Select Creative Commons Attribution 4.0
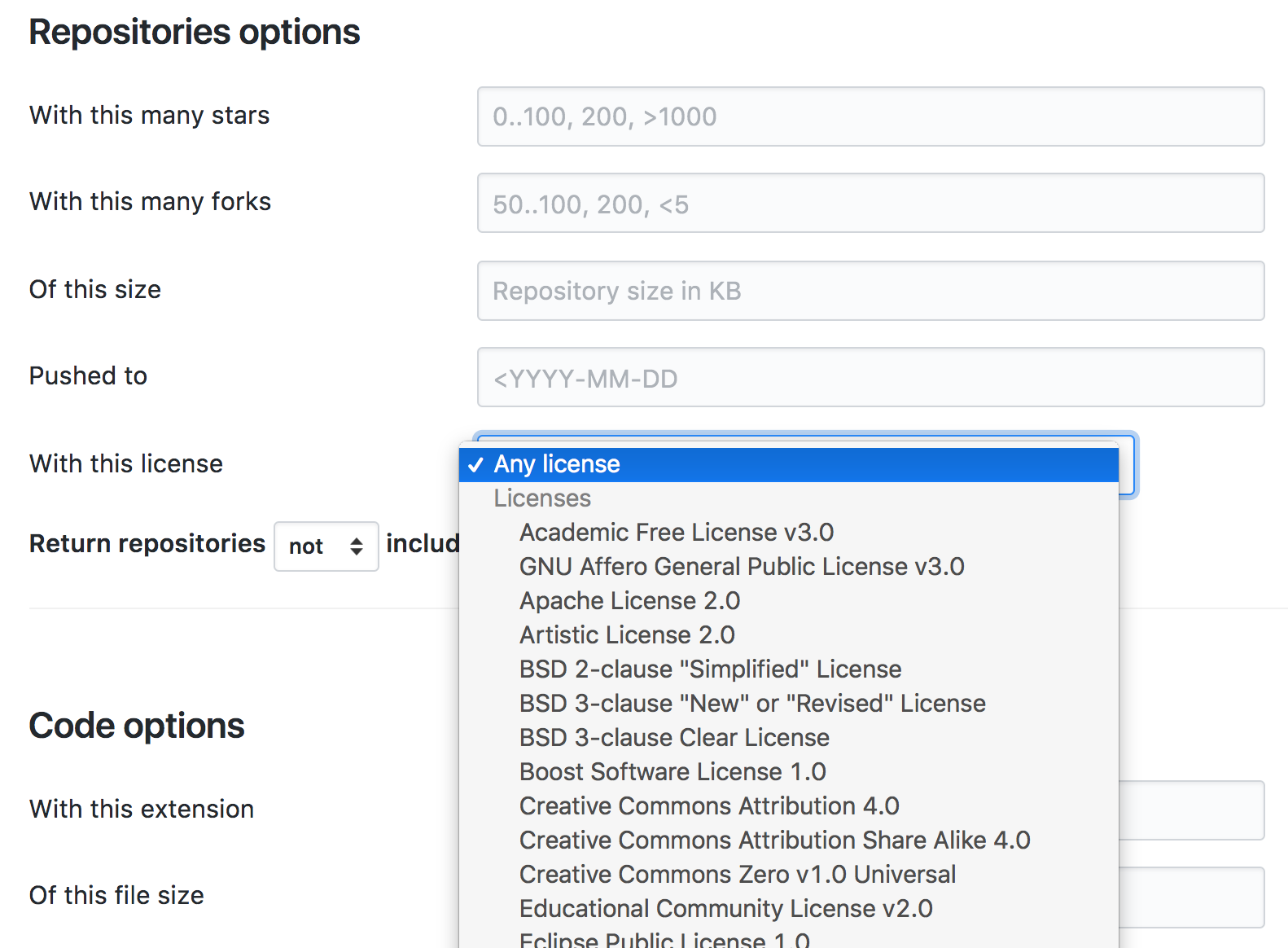 coord(708,806)
